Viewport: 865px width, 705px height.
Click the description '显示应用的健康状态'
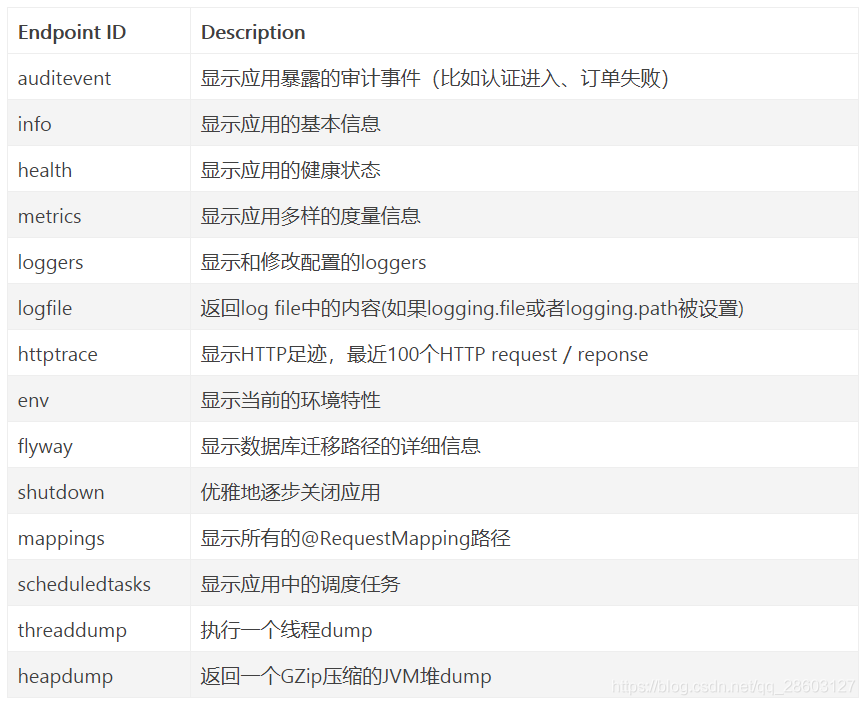pos(290,170)
